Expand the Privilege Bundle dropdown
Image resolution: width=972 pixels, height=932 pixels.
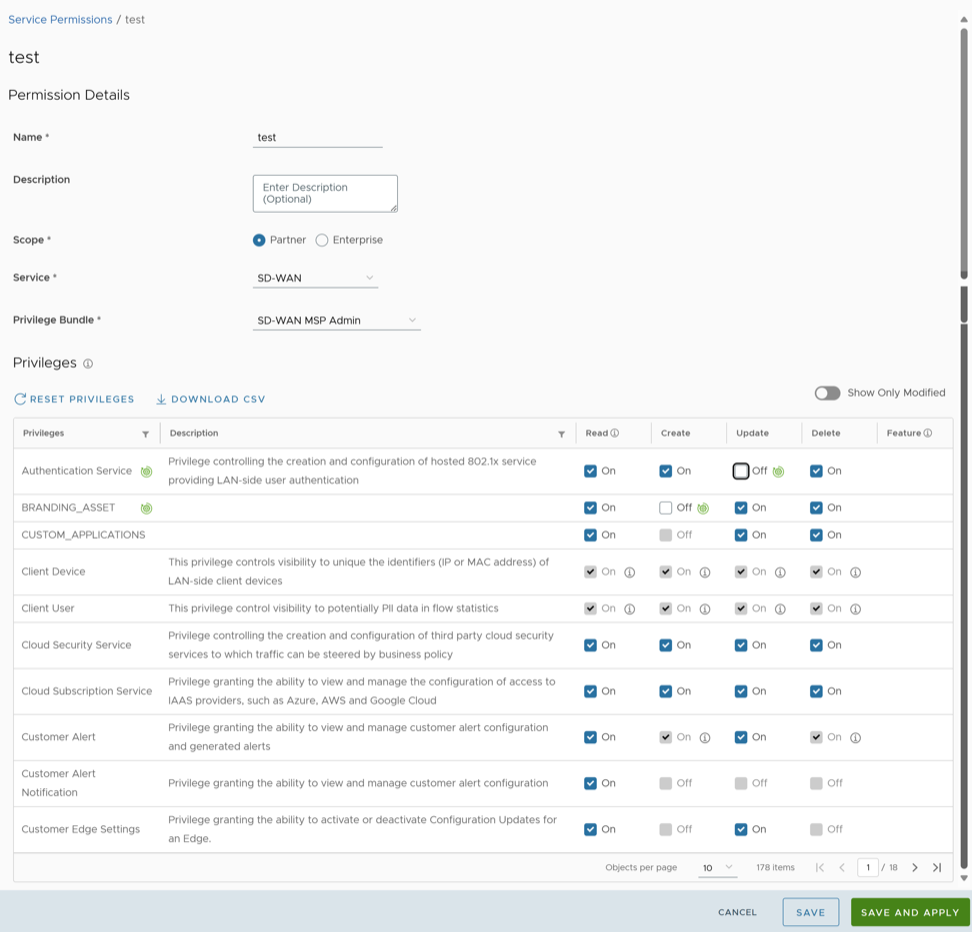337,321
